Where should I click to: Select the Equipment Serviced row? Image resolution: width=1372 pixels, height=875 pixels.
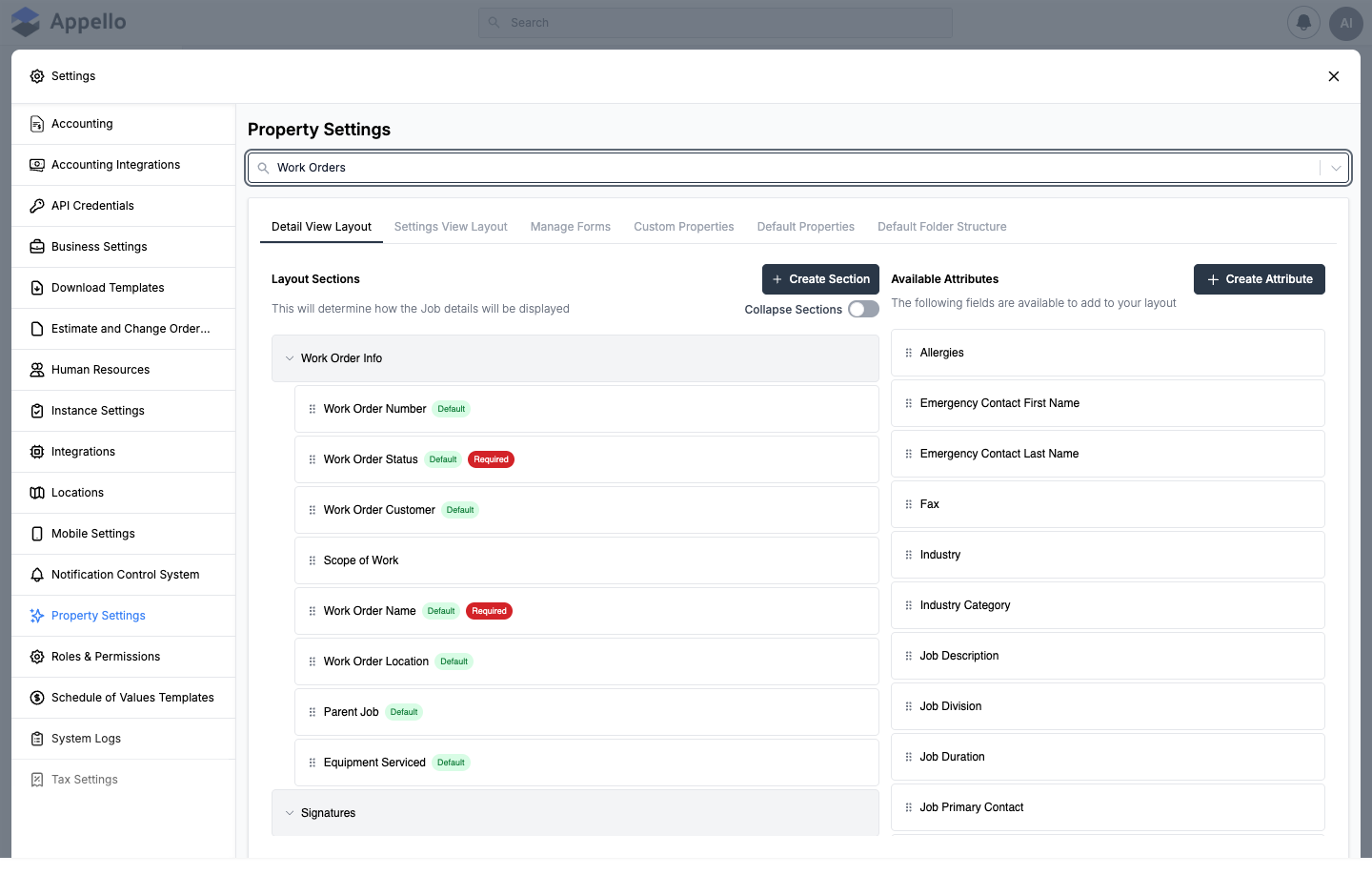[587, 763]
